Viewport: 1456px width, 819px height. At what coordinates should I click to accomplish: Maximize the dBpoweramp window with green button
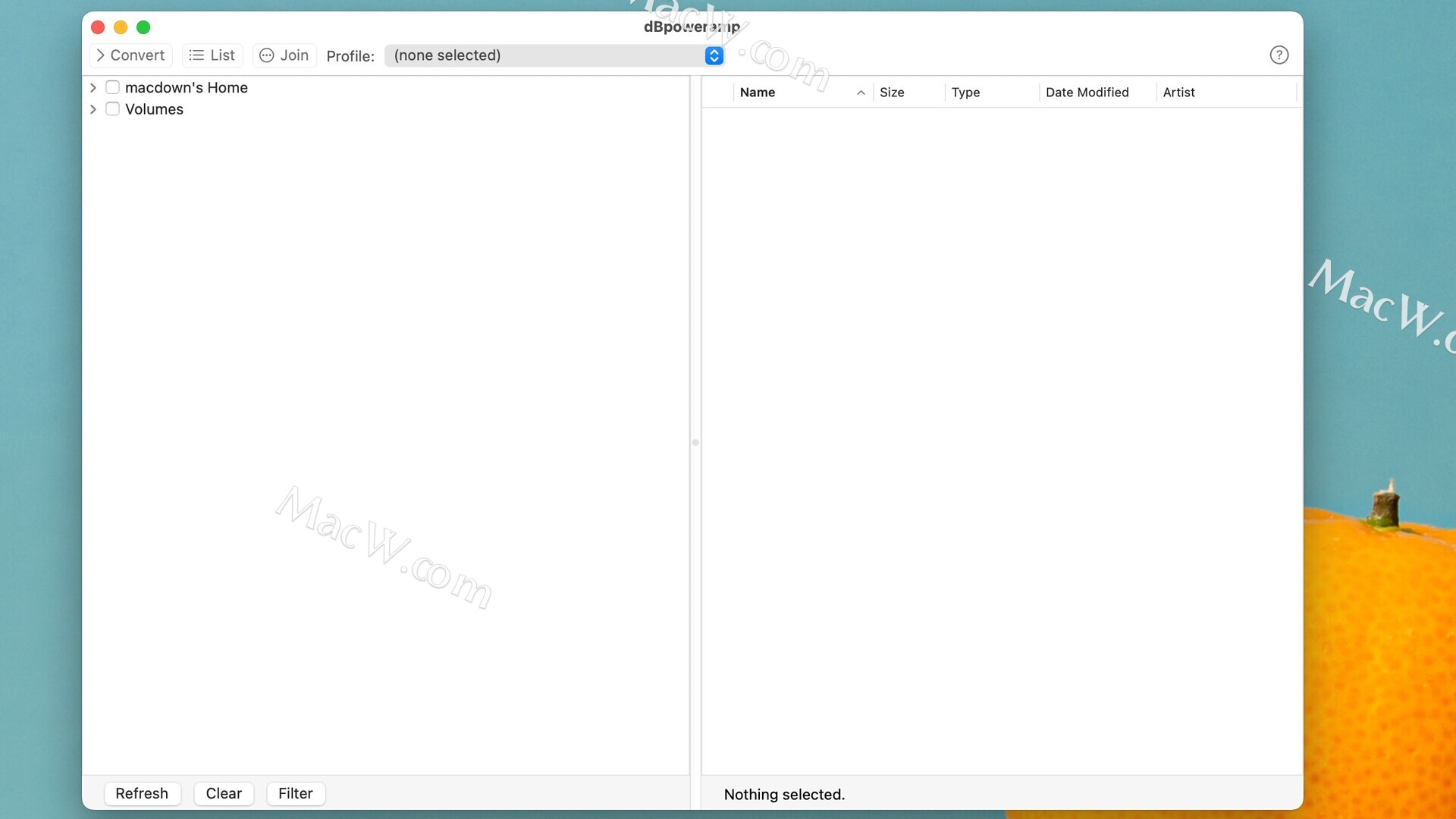(x=143, y=27)
